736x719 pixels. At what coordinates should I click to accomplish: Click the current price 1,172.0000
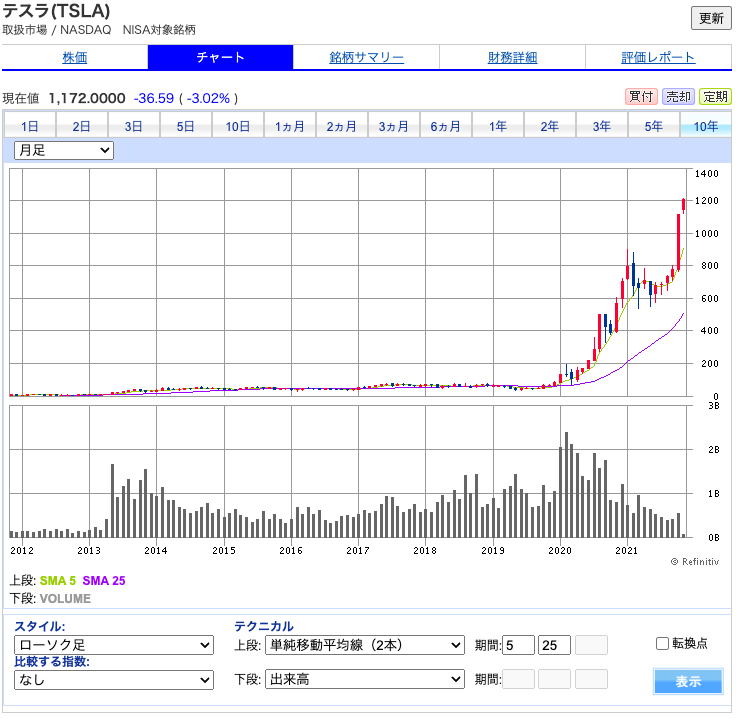click(x=87, y=98)
